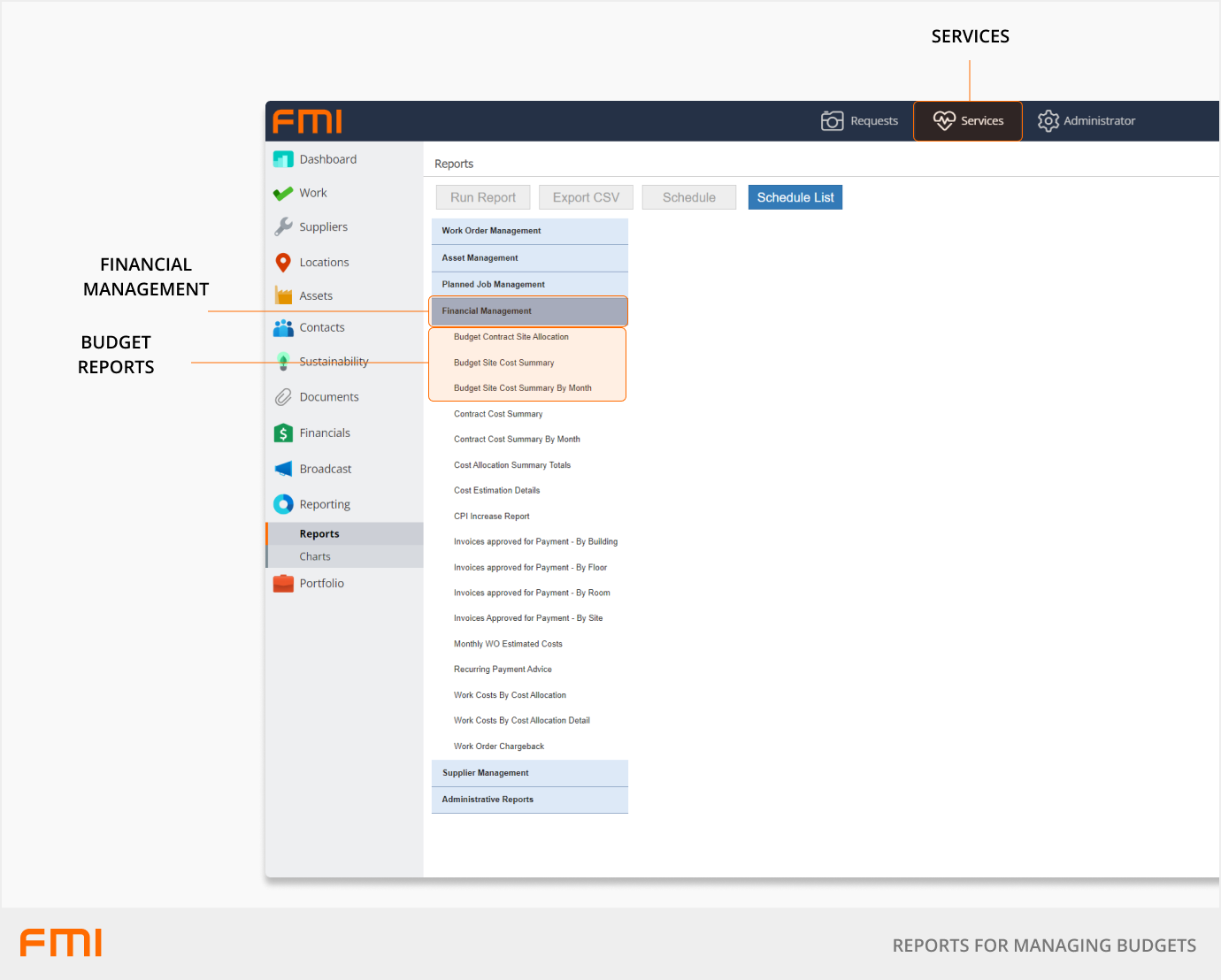Click the red Locations pin icon

[x=283, y=263]
